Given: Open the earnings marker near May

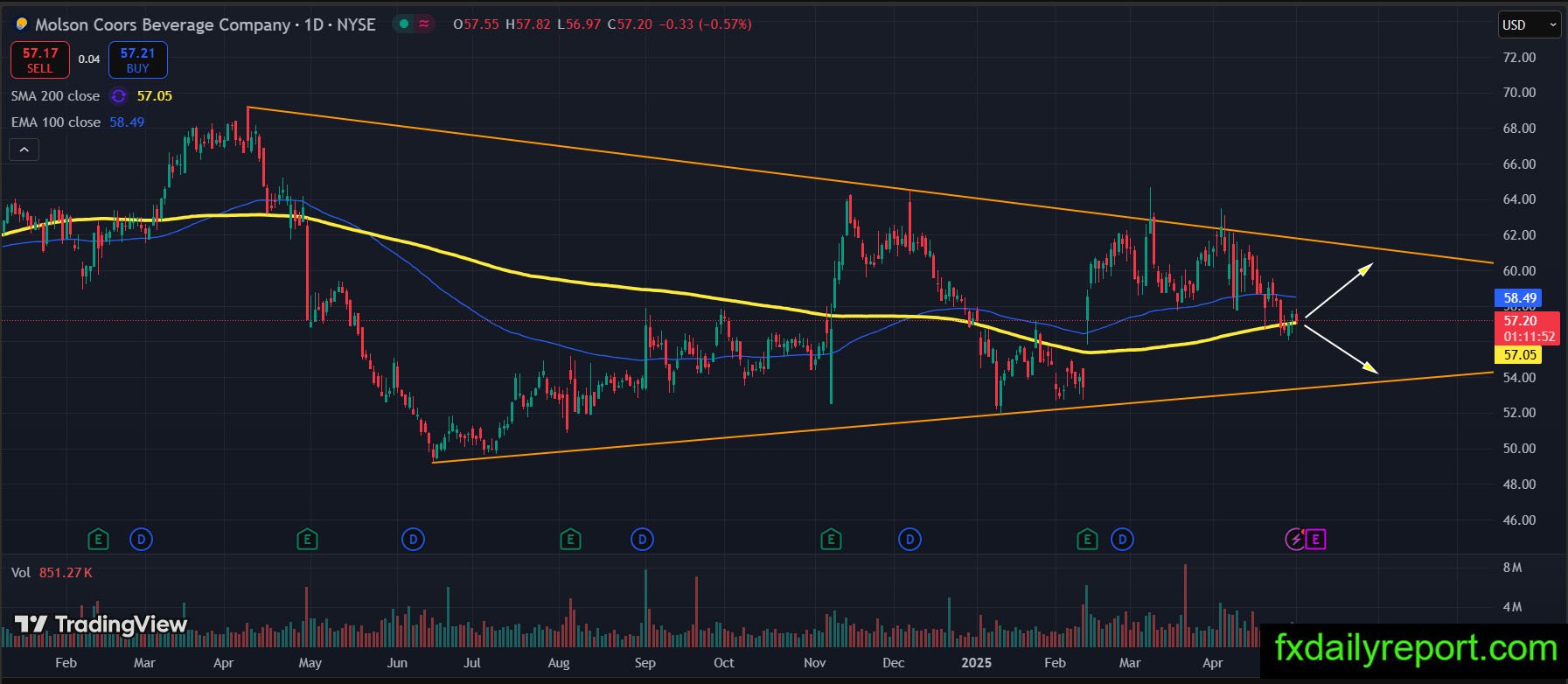Looking at the screenshot, I should (307, 539).
